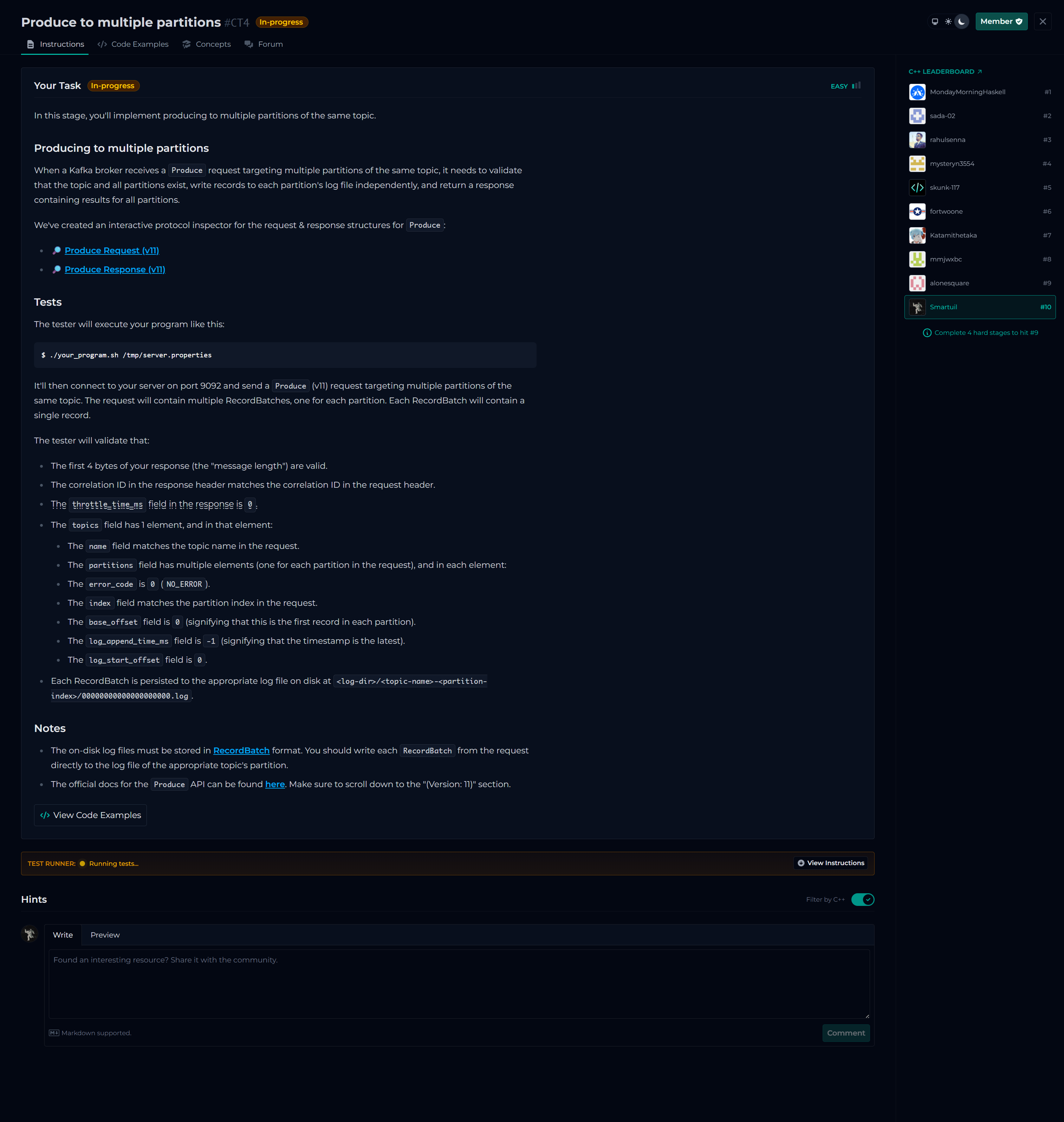Image resolution: width=1064 pixels, height=1122 pixels.
Task: Open the C++ Leaderboard external link
Action: pyautogui.click(x=945, y=71)
